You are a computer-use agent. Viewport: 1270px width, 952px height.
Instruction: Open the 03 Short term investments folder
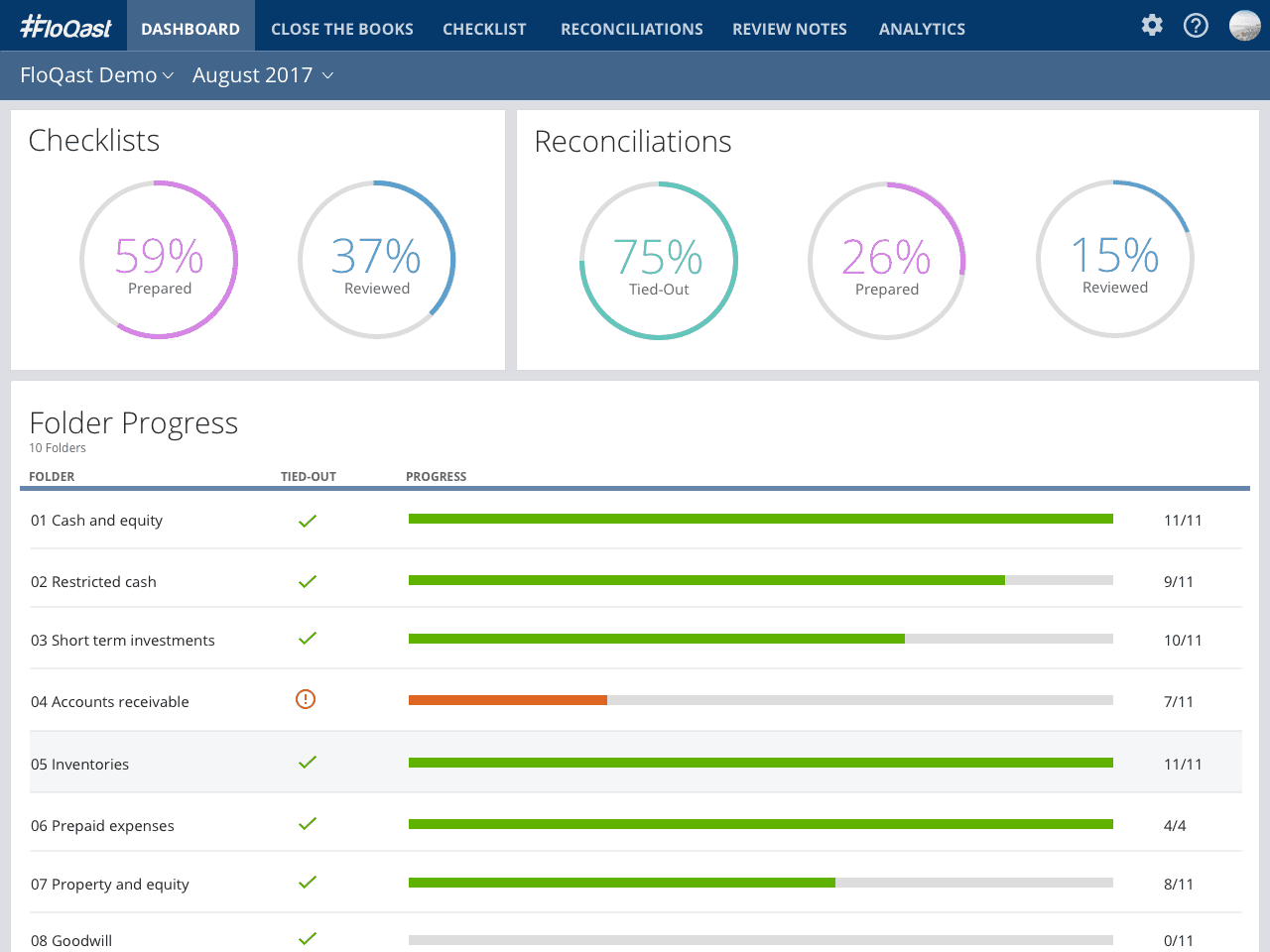(x=123, y=641)
